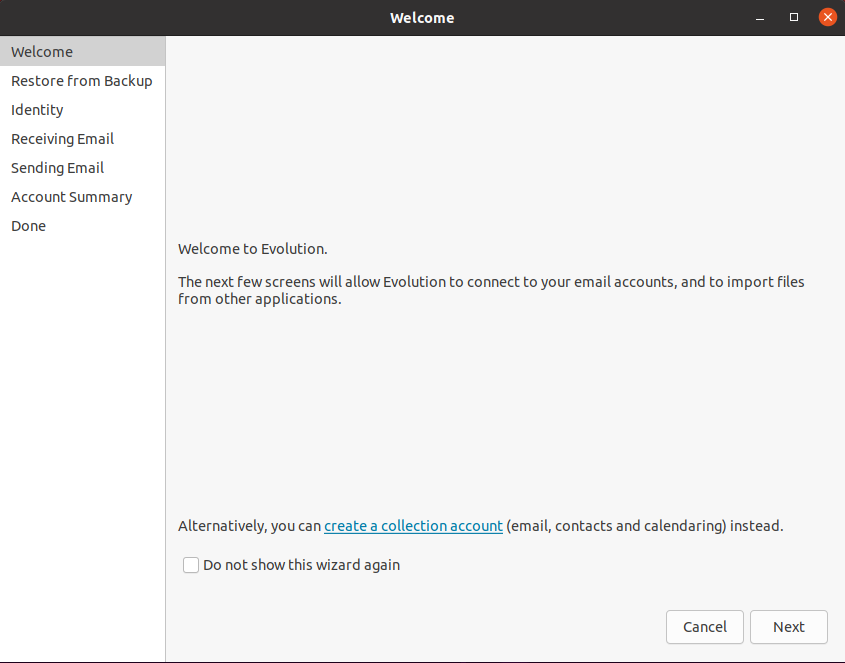Screen dimensions: 845x663
Task: Close the Welcome wizard with the orange X
Action: pyautogui.click(x=827, y=17)
